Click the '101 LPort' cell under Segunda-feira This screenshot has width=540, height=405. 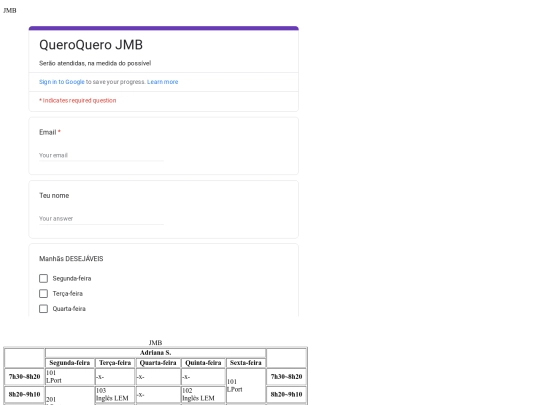click(x=70, y=377)
